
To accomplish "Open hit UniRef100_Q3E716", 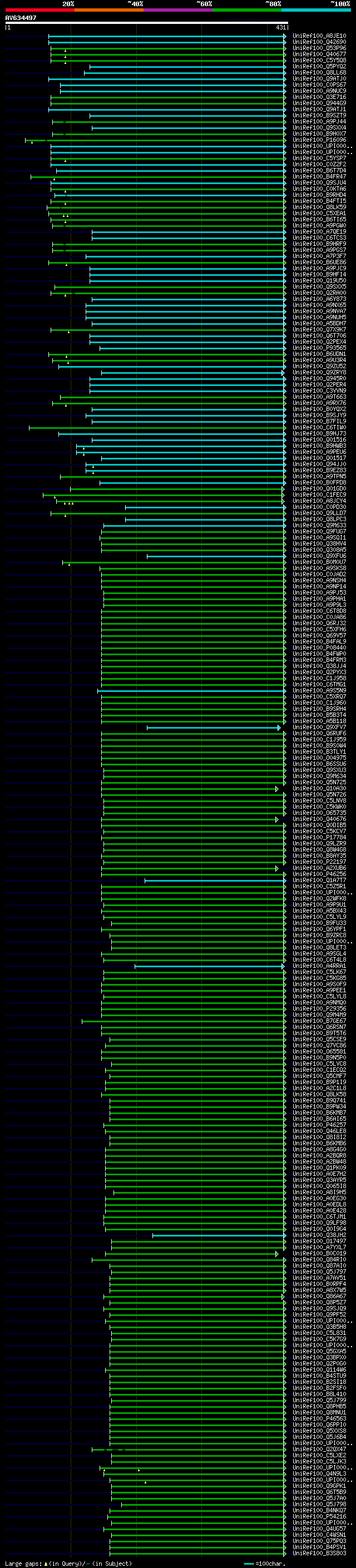I will (x=319, y=97).
